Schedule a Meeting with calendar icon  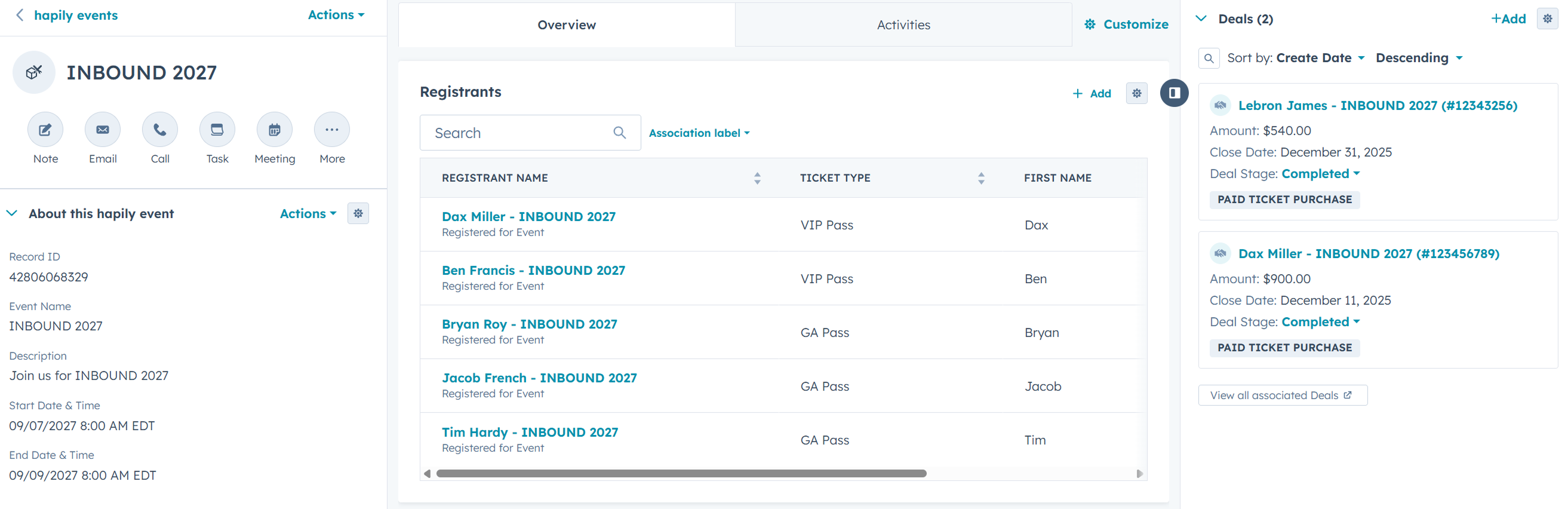pyautogui.click(x=275, y=130)
